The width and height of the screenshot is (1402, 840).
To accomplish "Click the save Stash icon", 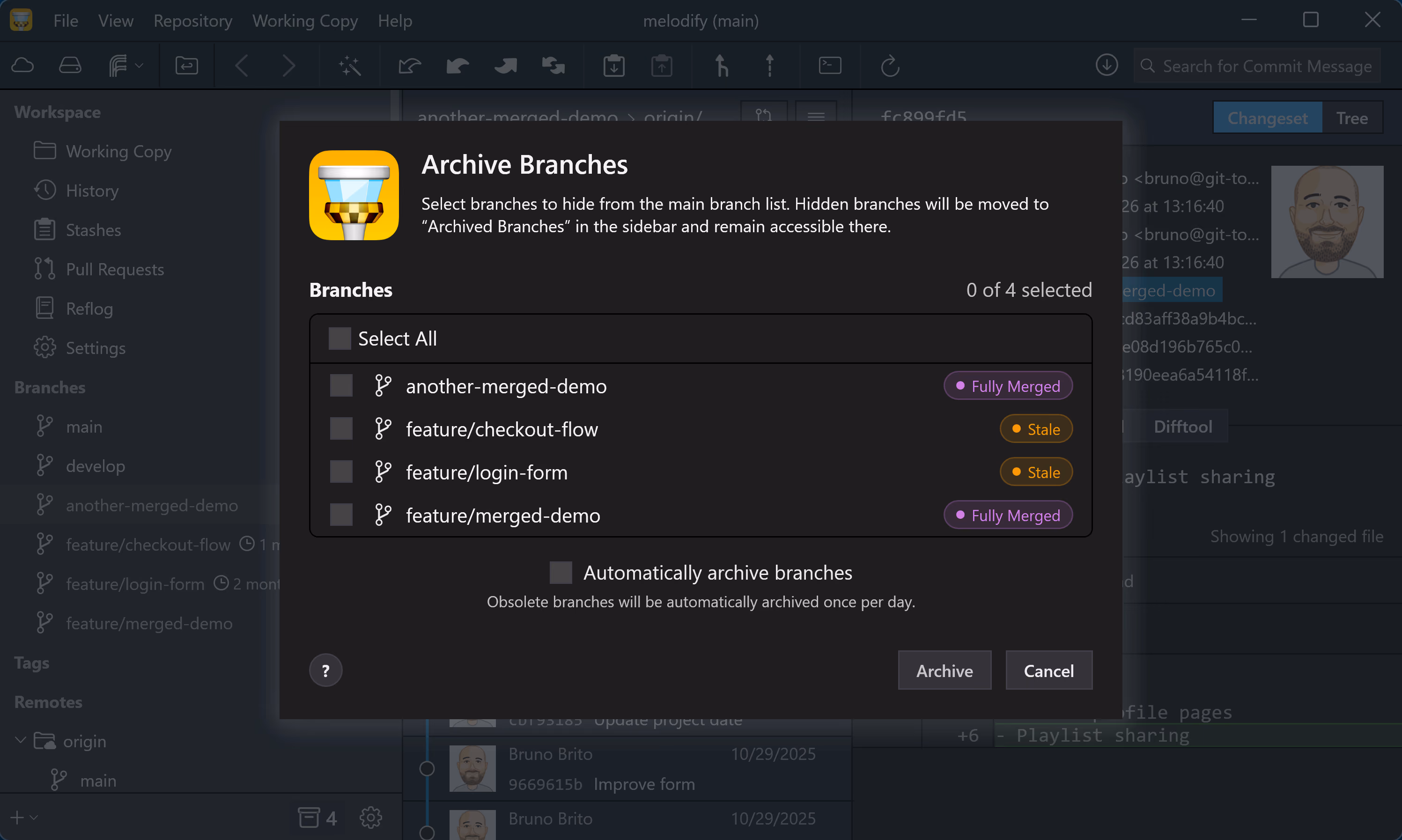I will click(x=613, y=66).
